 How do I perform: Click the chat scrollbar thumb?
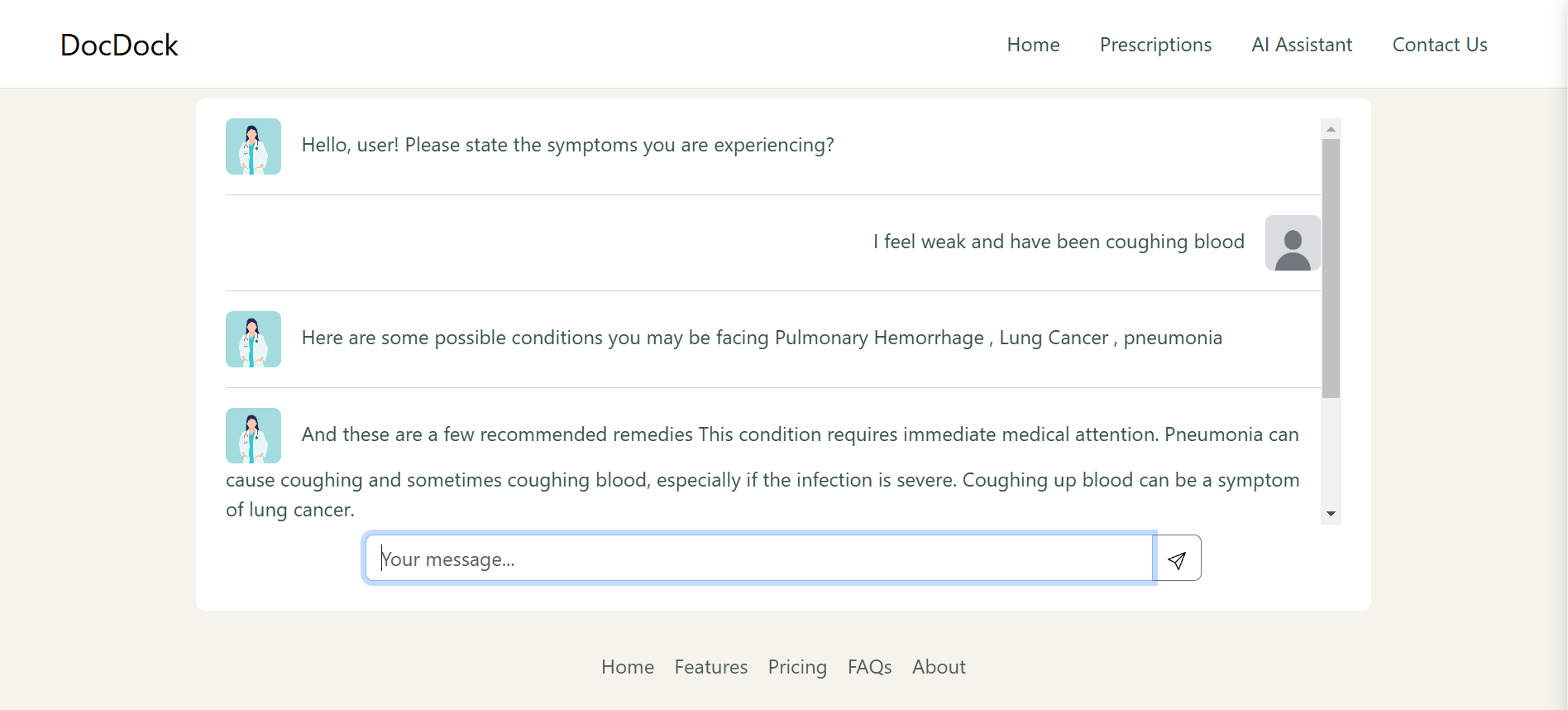tap(1331, 268)
